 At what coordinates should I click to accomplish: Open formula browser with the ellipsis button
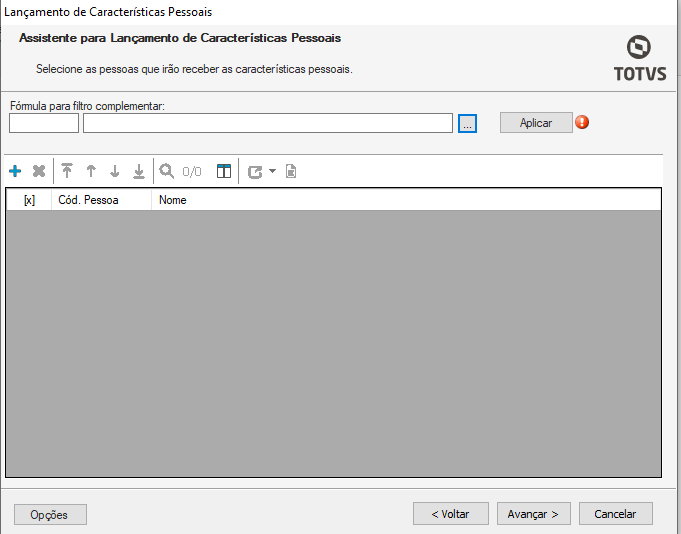(x=468, y=123)
